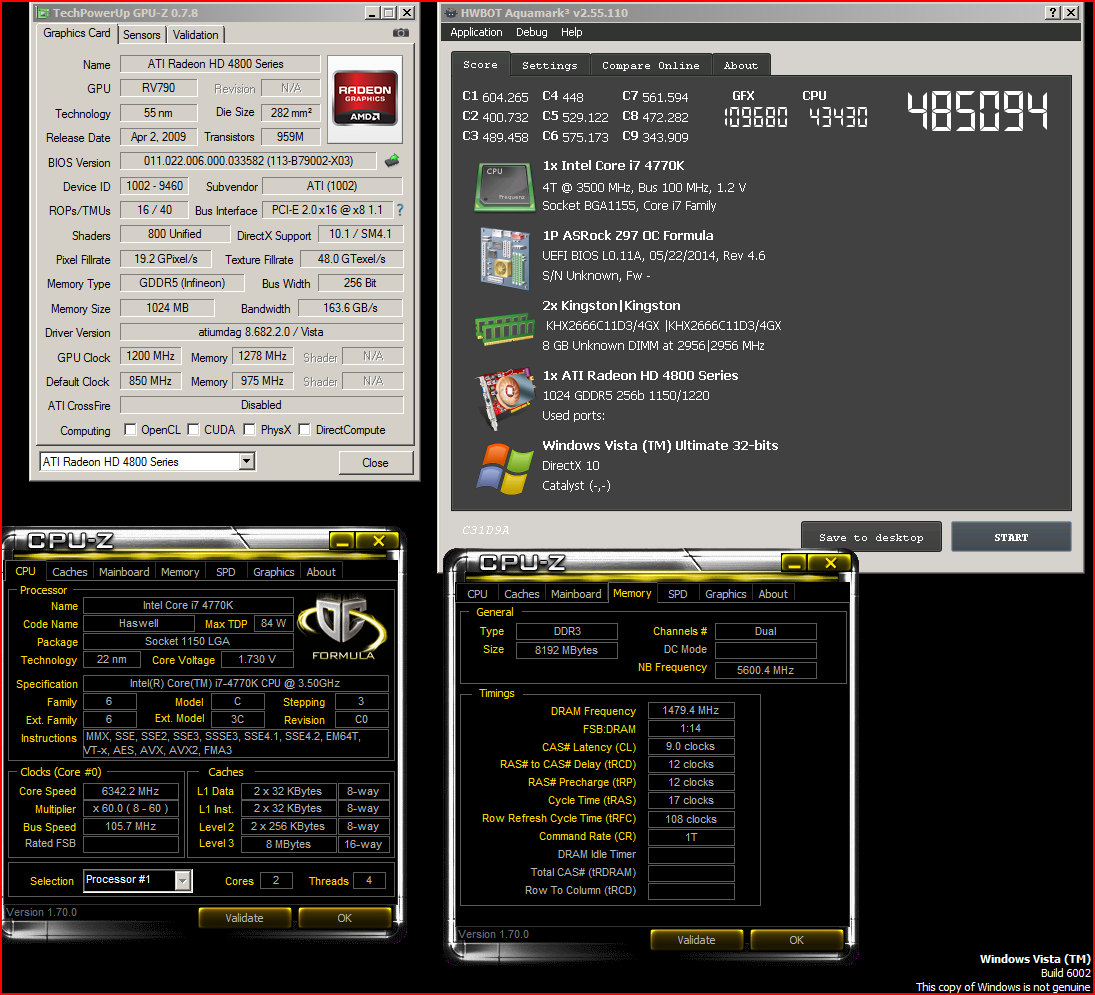Screen dimensions: 1095x995
Task: Click the GPU-Z screenshot camera icon
Action: tap(401, 33)
